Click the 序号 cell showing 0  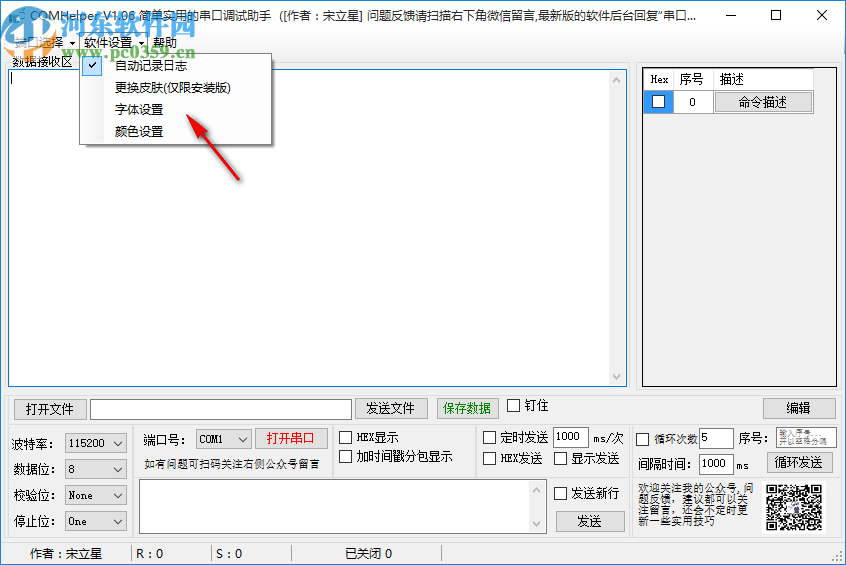(x=693, y=102)
